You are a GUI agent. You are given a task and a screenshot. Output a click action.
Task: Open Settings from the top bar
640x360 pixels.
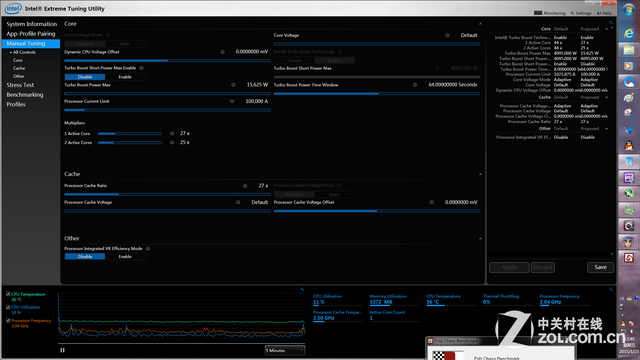point(581,13)
